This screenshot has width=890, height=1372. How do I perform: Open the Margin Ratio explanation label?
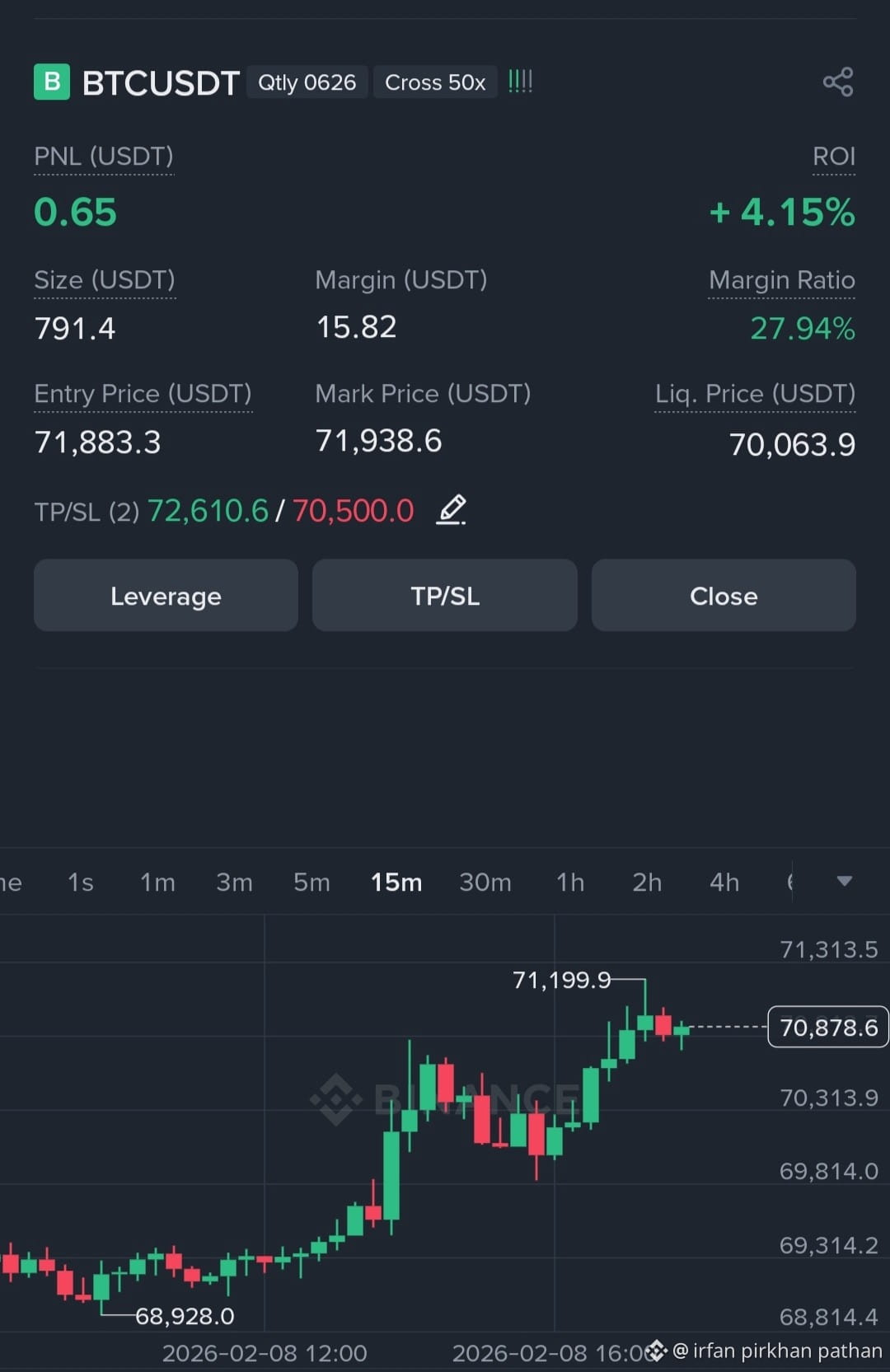click(x=782, y=280)
